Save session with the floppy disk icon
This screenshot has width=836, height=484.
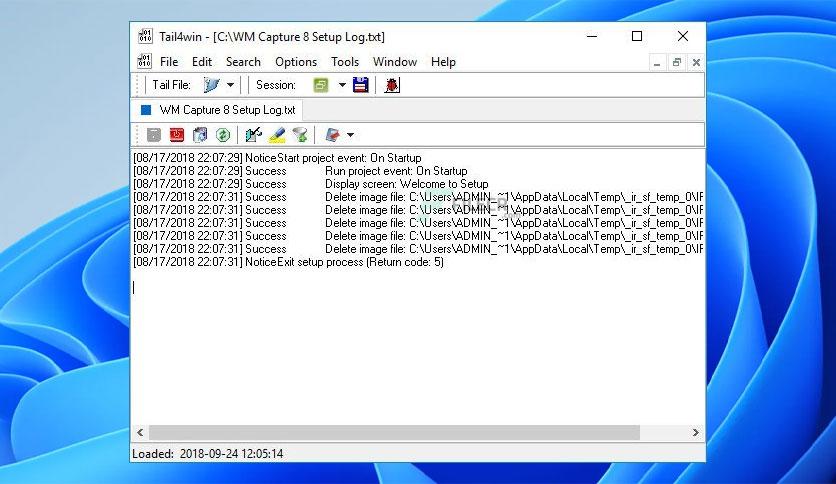360,85
